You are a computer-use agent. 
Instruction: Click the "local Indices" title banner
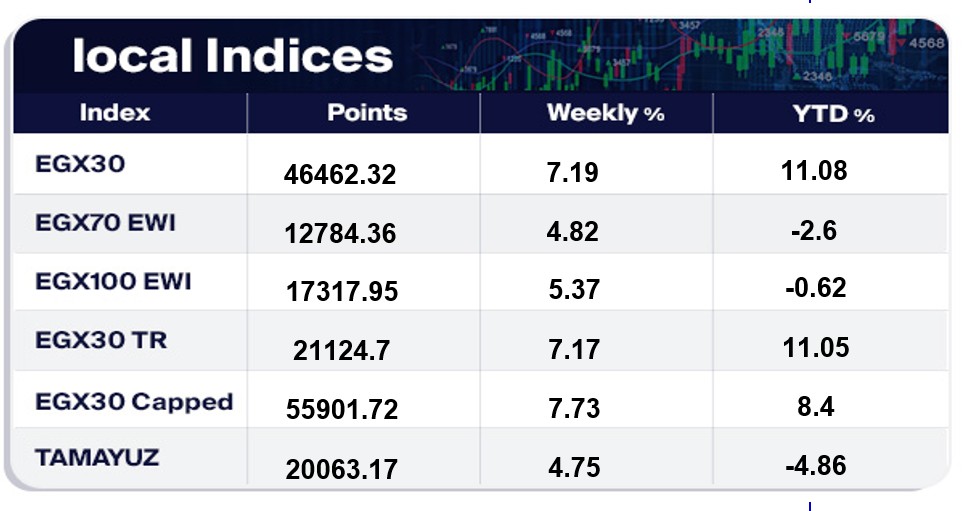tap(232, 57)
